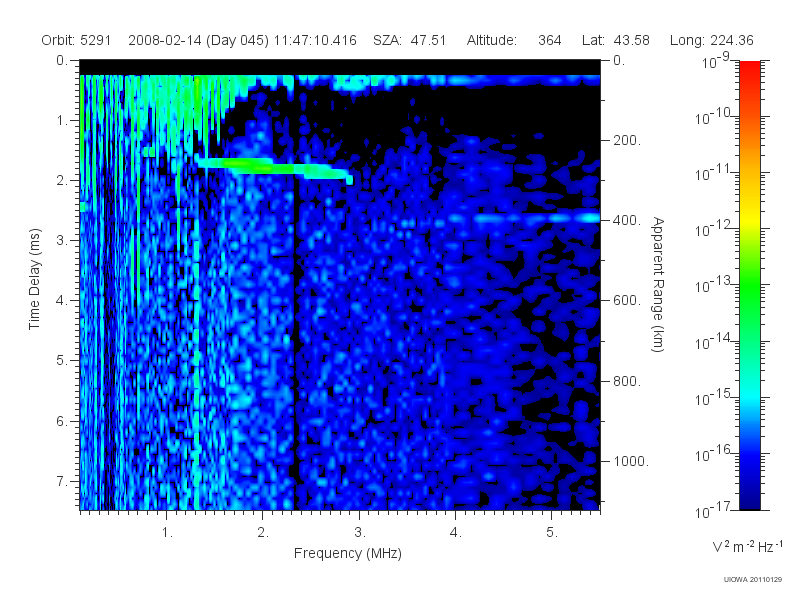Click the '5.' frequency axis tick label
Image resolution: width=800 pixels, height=600 pixels.
coord(552,533)
